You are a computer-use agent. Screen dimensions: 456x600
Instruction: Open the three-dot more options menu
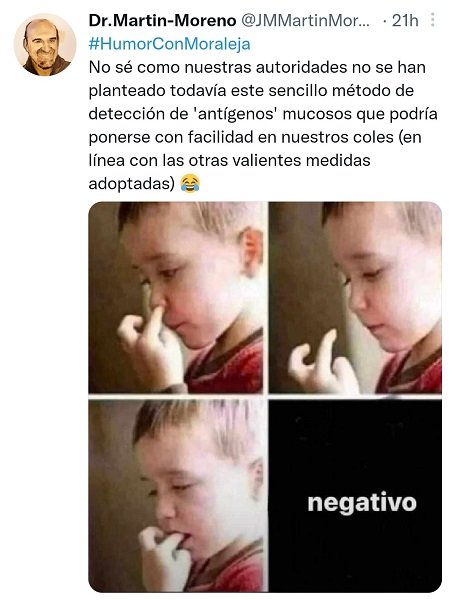pos(432,20)
